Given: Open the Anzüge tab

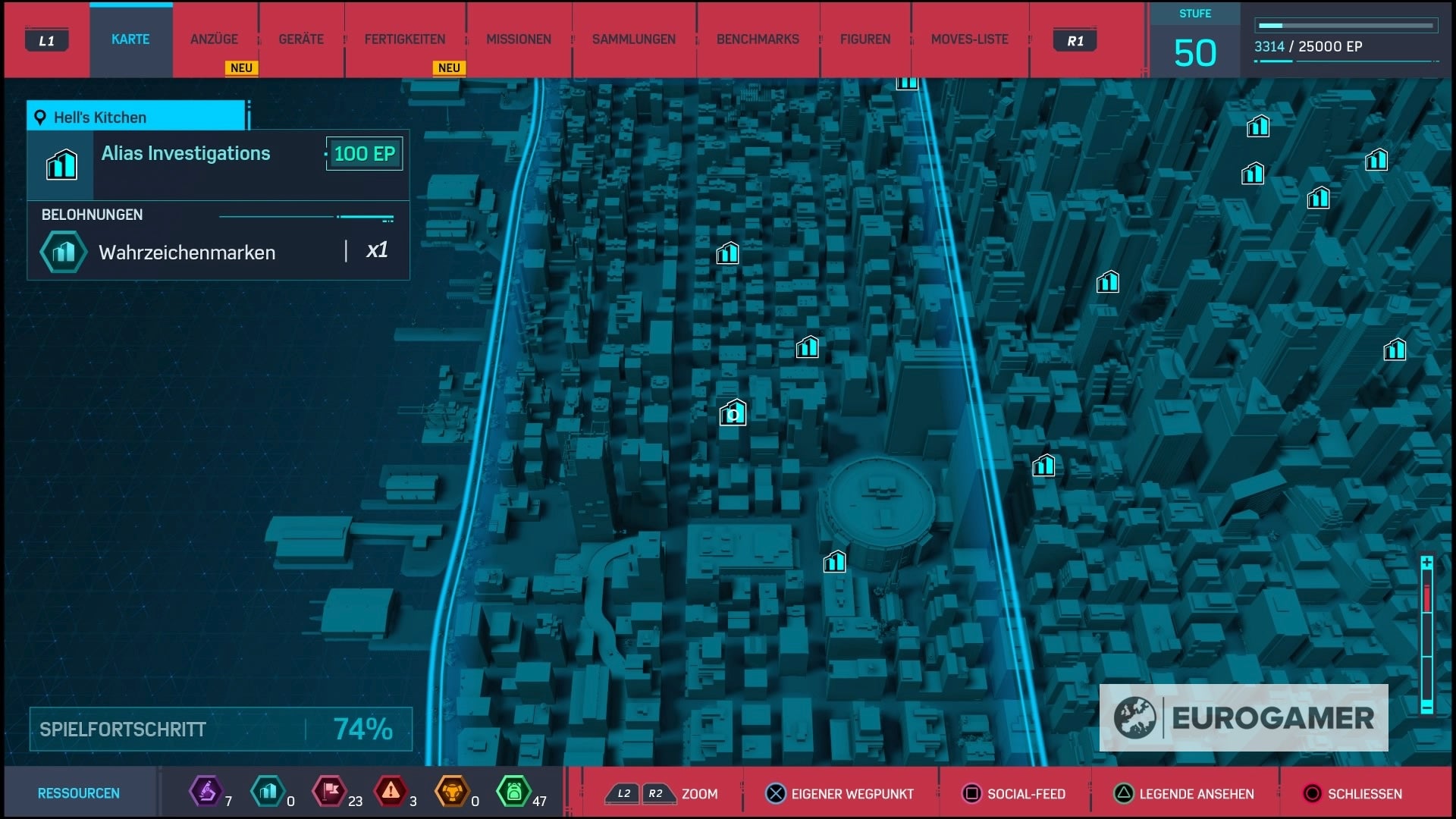Looking at the screenshot, I should [x=214, y=39].
